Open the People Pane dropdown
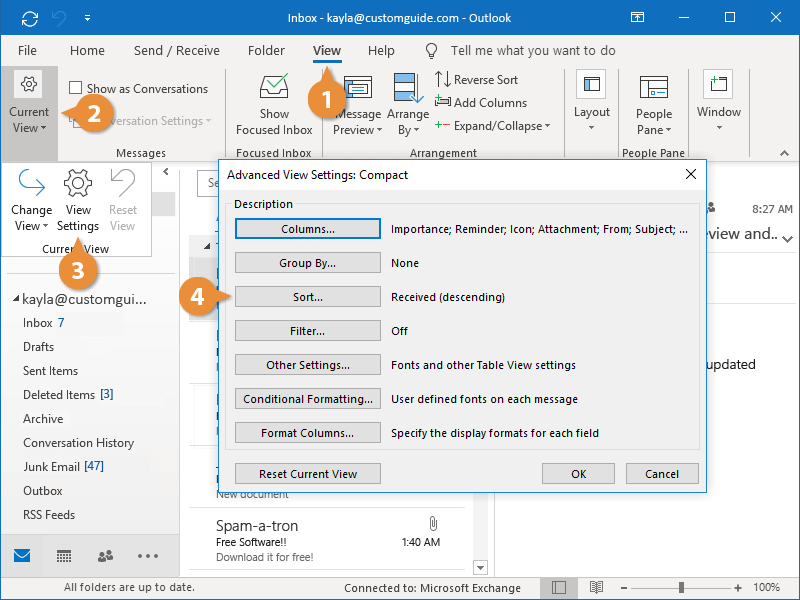800x600 pixels. (x=654, y=106)
